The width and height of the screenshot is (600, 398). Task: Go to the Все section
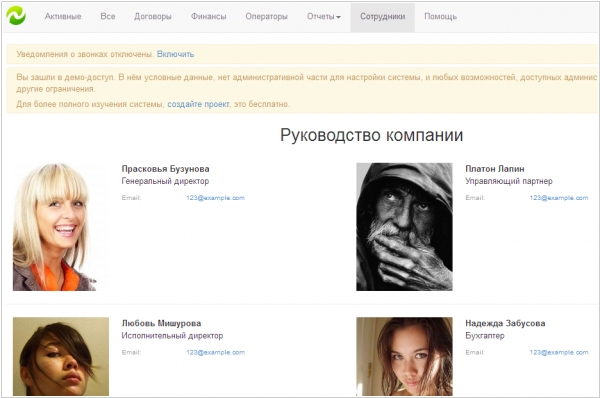coord(108,16)
